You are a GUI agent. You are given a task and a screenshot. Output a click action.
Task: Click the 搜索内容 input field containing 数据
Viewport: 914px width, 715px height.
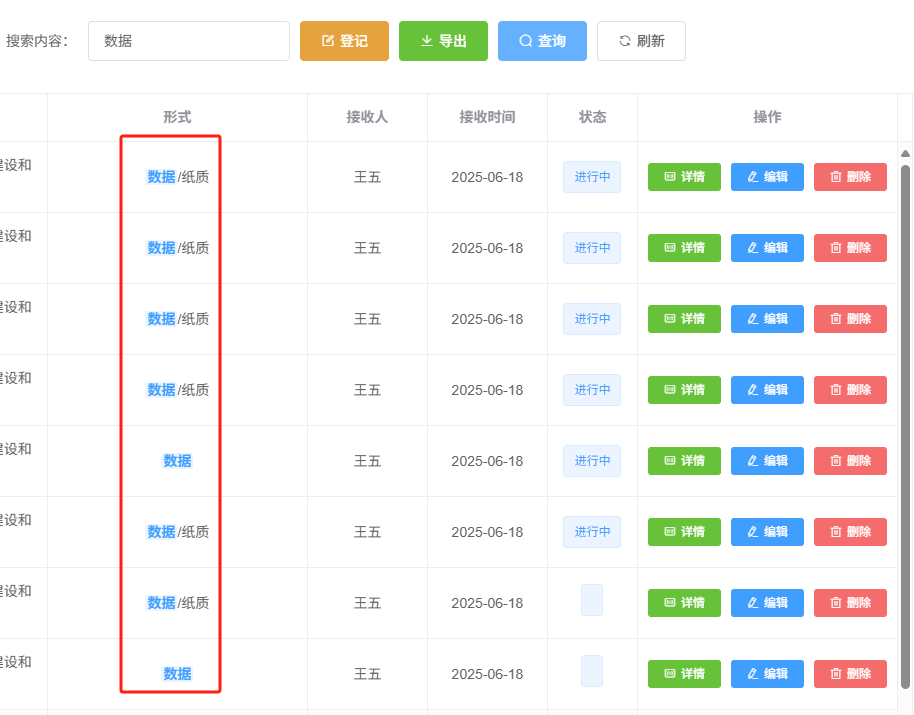point(189,41)
